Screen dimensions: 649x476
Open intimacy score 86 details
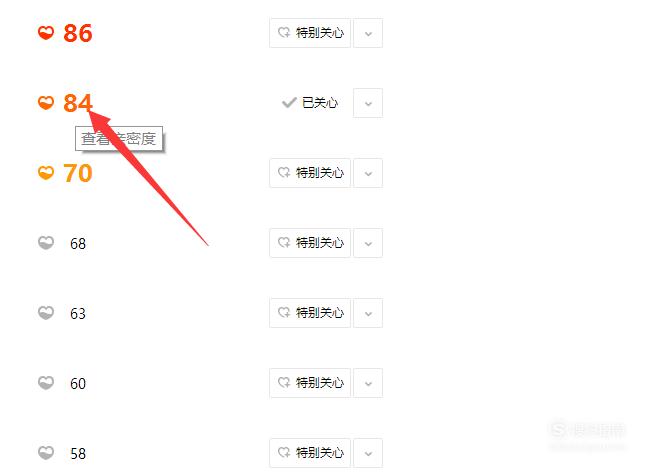(77, 33)
